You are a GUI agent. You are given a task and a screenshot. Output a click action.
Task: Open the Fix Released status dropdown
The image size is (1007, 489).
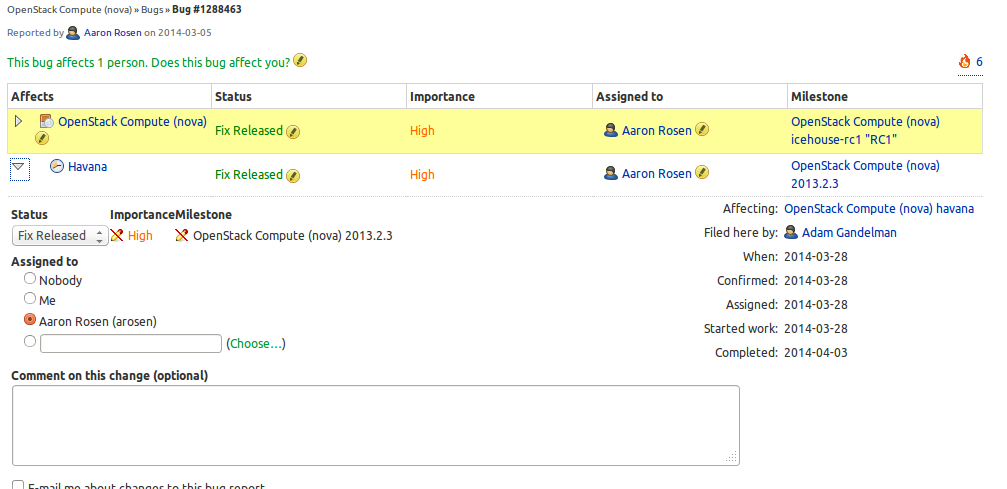pos(60,236)
